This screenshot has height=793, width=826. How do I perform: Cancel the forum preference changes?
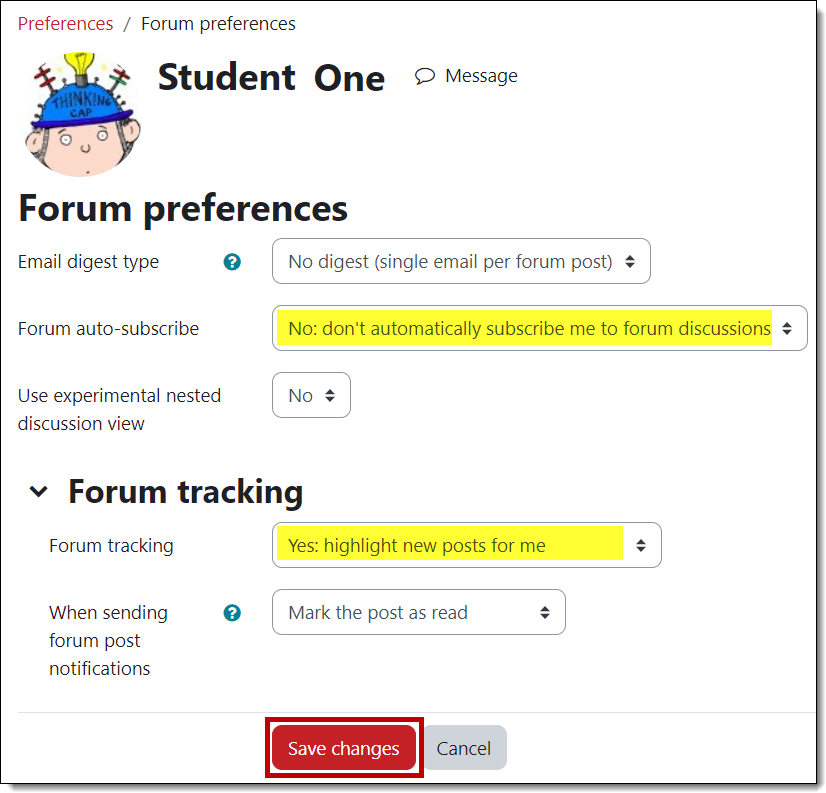point(463,747)
